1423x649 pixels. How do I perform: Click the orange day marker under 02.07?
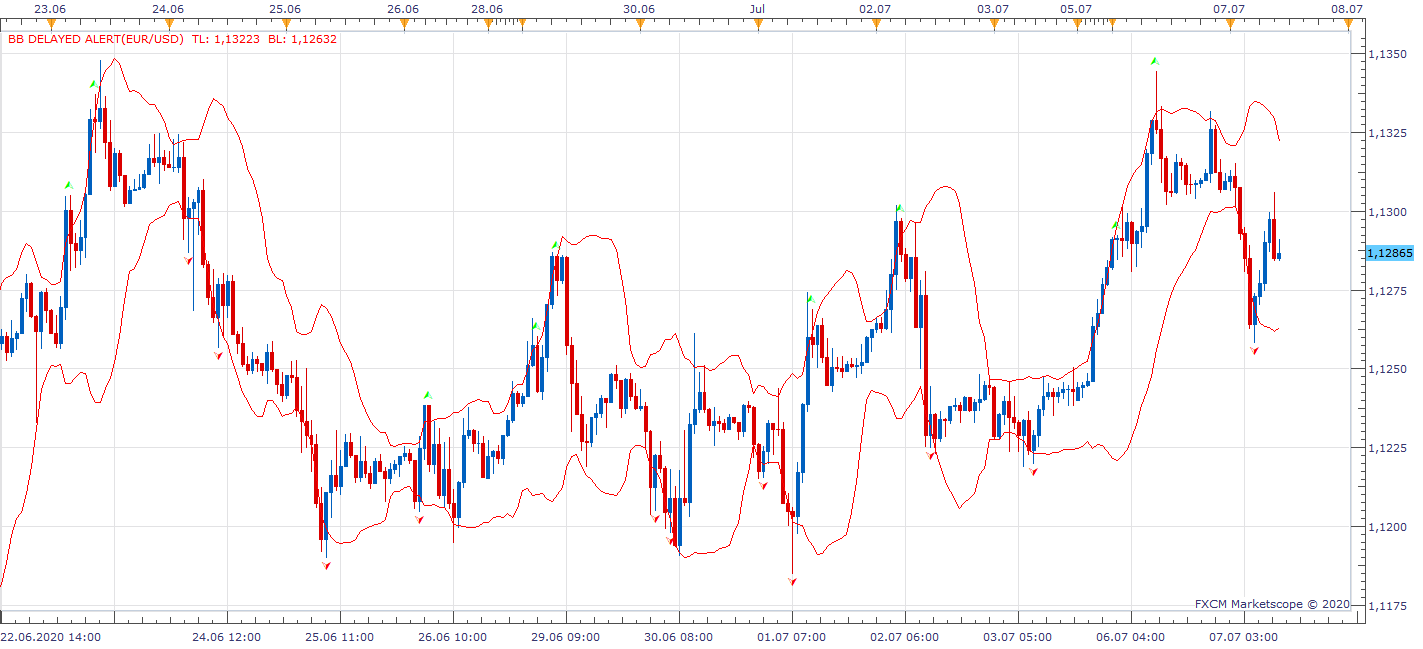(875, 23)
